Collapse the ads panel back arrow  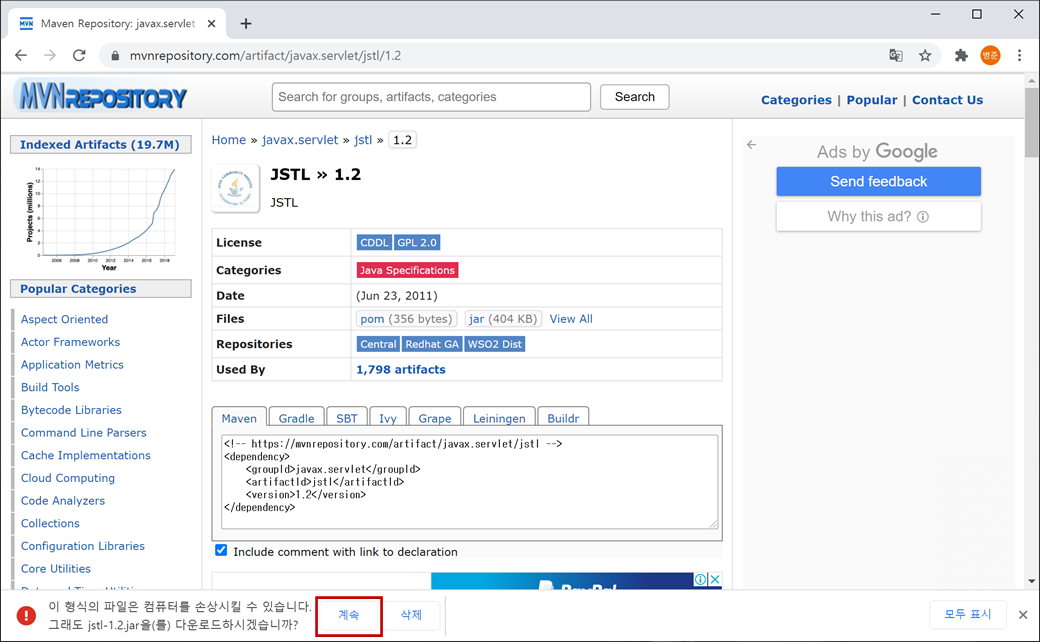pos(751,145)
